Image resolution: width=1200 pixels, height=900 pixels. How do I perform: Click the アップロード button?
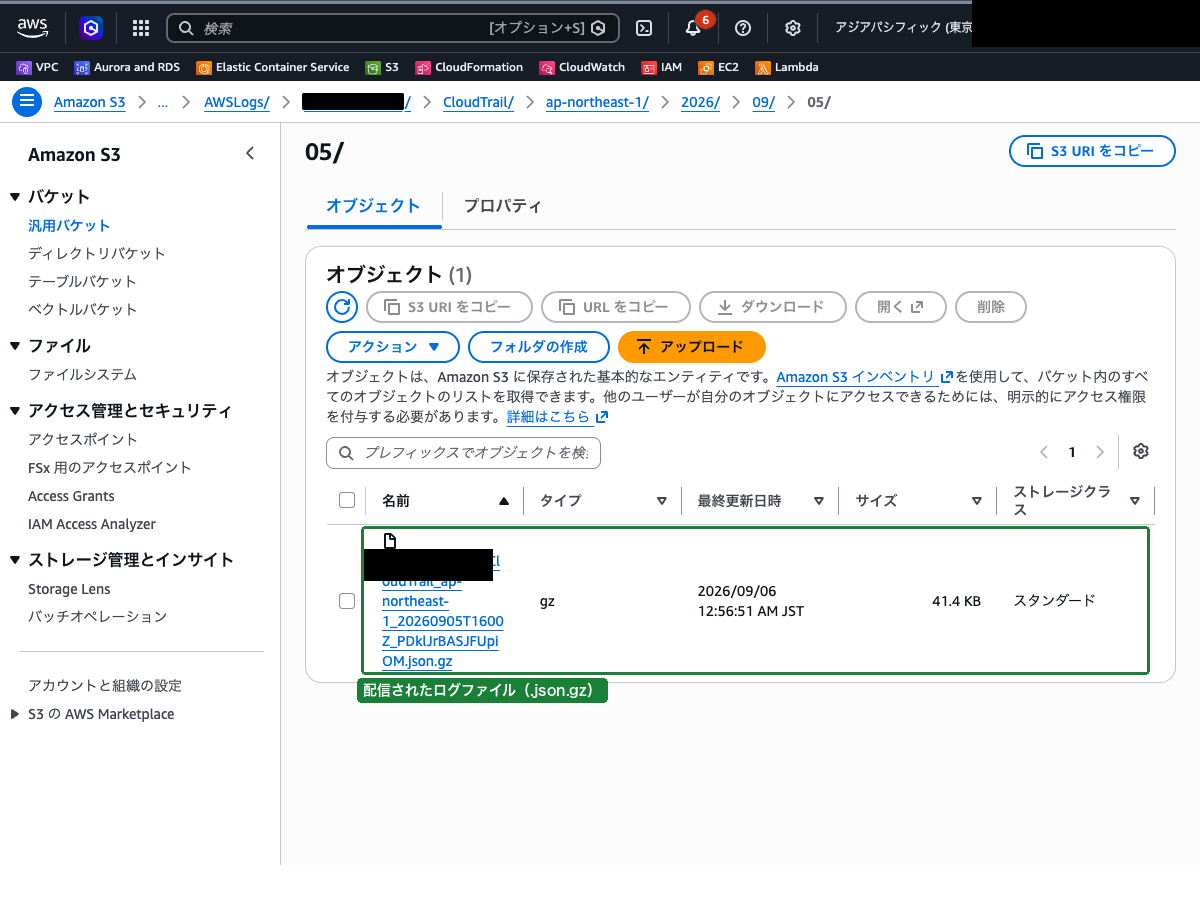[x=692, y=347]
